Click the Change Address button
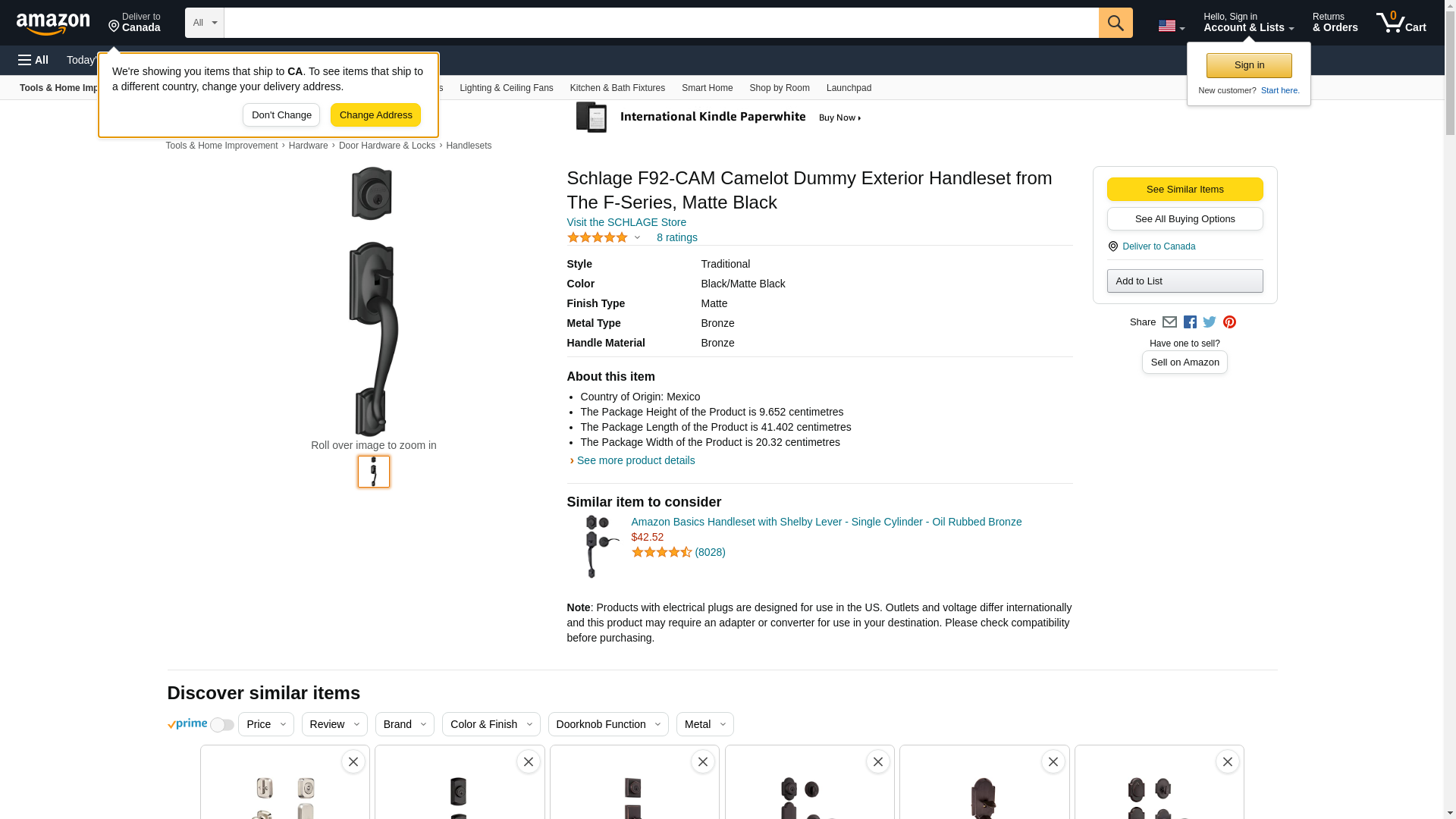Image resolution: width=1456 pixels, height=819 pixels. (x=375, y=115)
